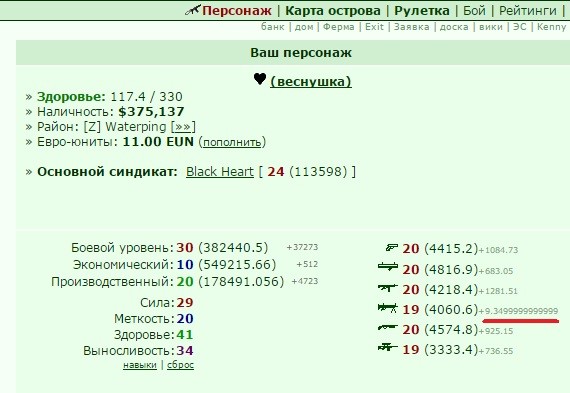Open the доска link
This screenshot has height=393, width=570.
pyautogui.click(x=454, y=27)
